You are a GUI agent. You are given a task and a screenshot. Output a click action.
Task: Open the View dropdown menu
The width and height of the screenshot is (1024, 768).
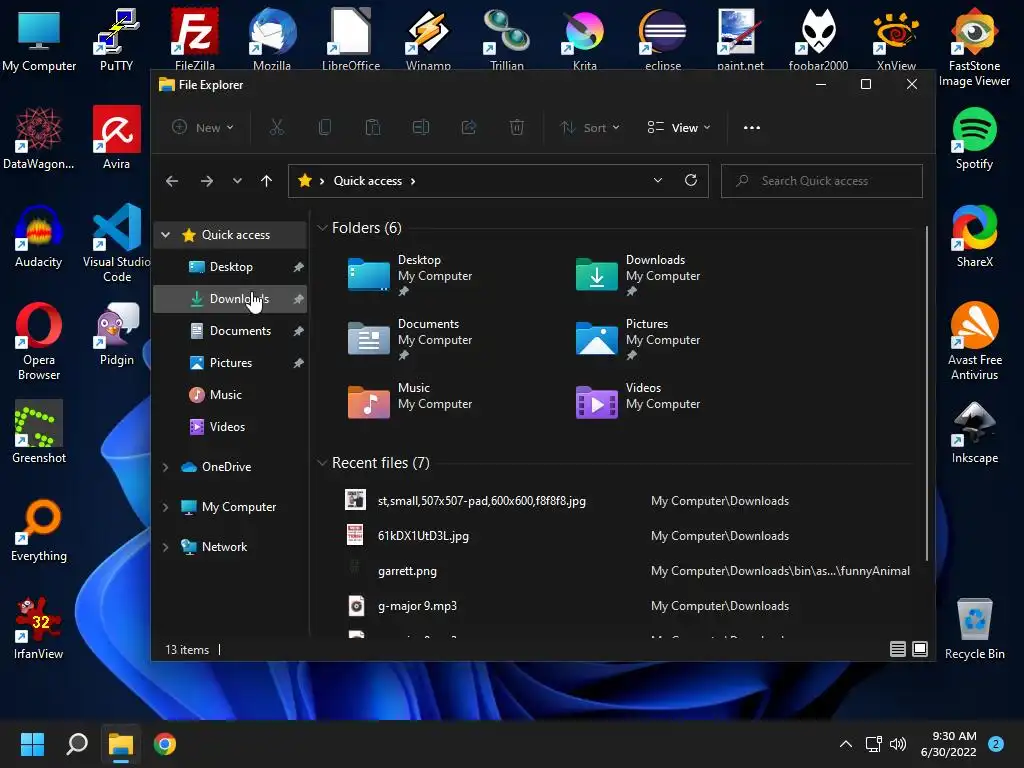[679, 127]
